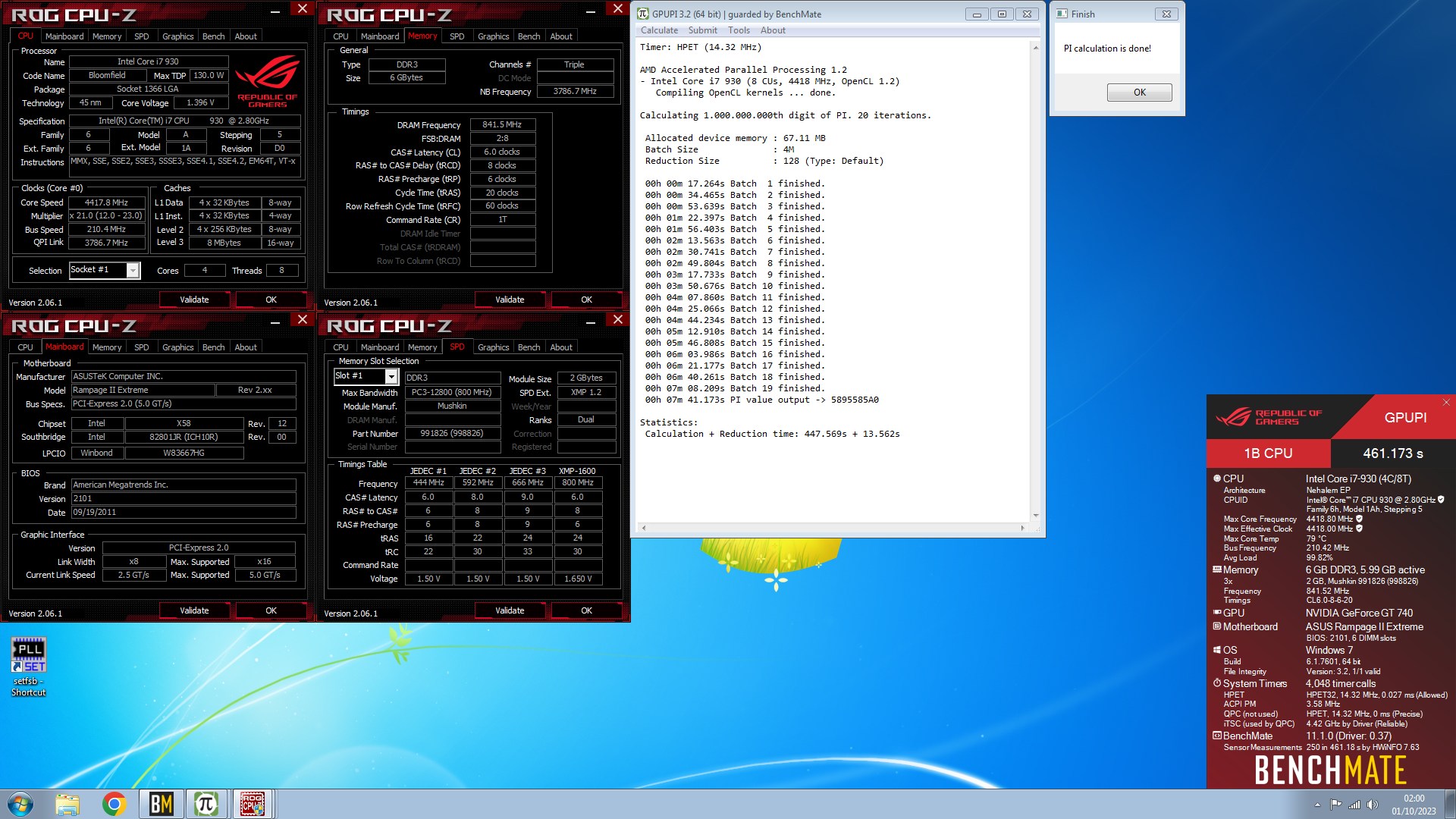Viewport: 1456px width, 819px height.
Task: Click PI value output line 5895585A0
Action: (761, 400)
